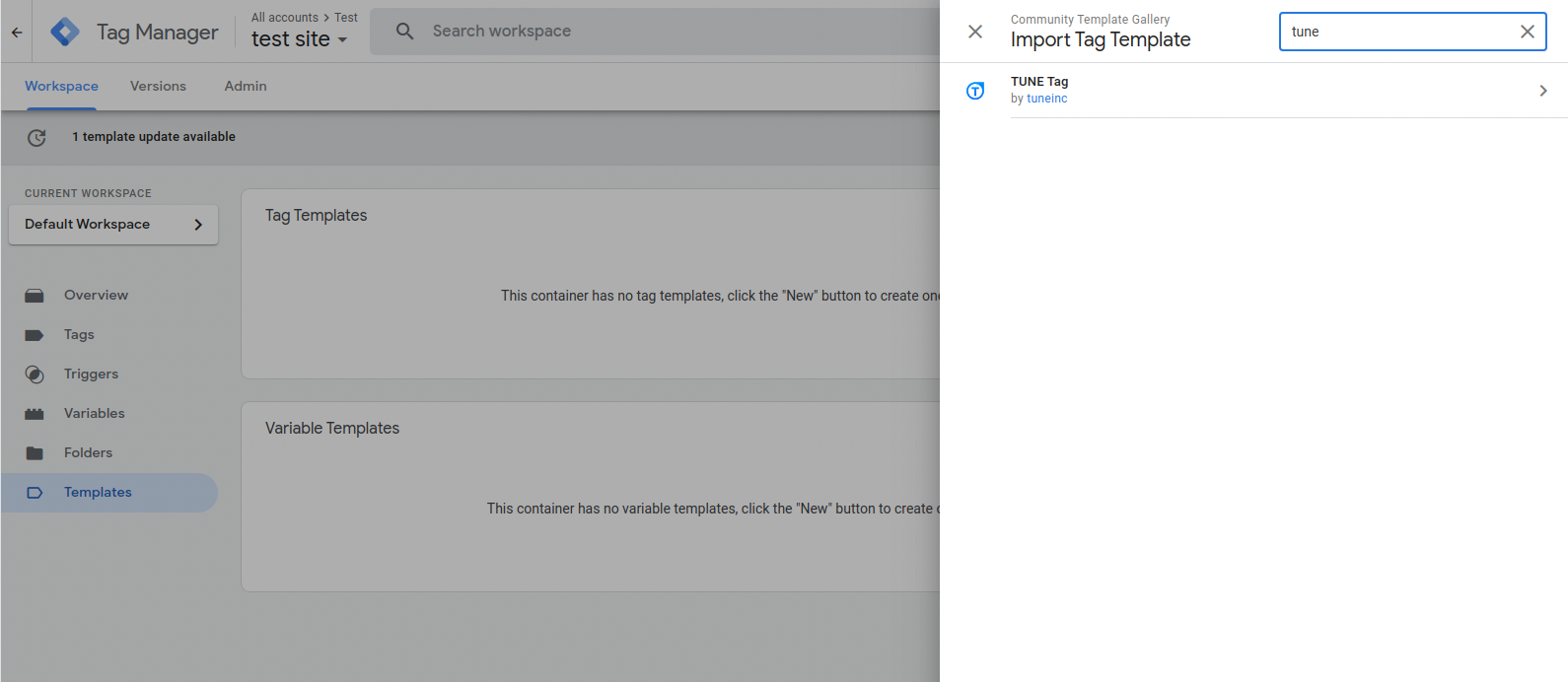Open the Folders section

click(108, 453)
